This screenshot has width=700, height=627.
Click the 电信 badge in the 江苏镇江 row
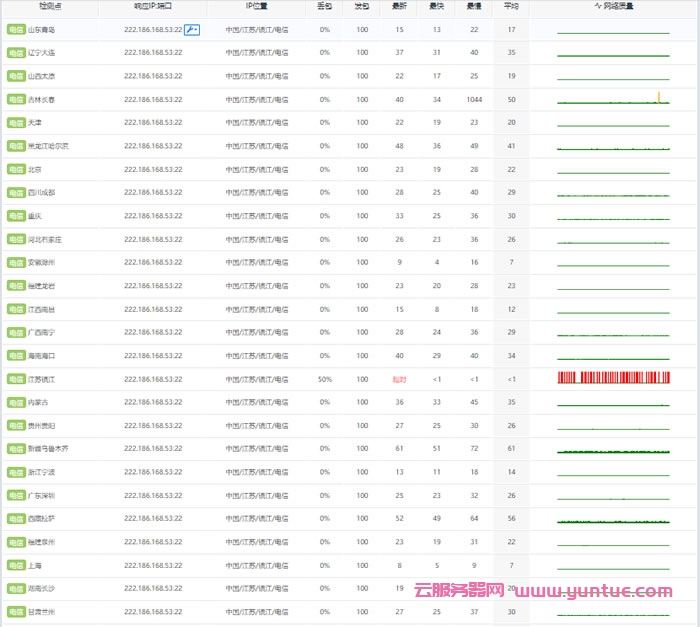tap(16, 379)
